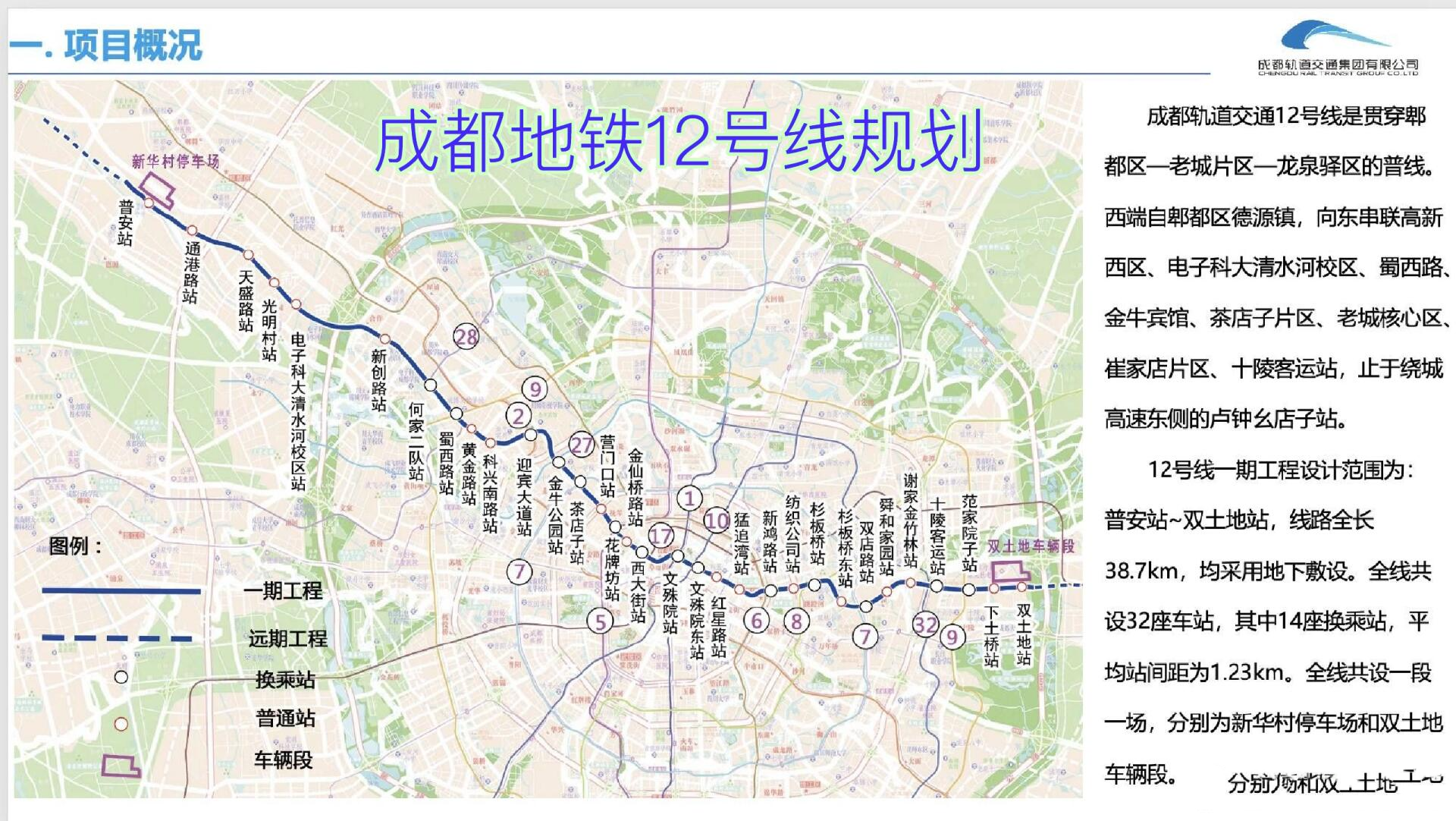Click the line starting with 38.7km
The image size is (1456, 821).
coord(1268,571)
